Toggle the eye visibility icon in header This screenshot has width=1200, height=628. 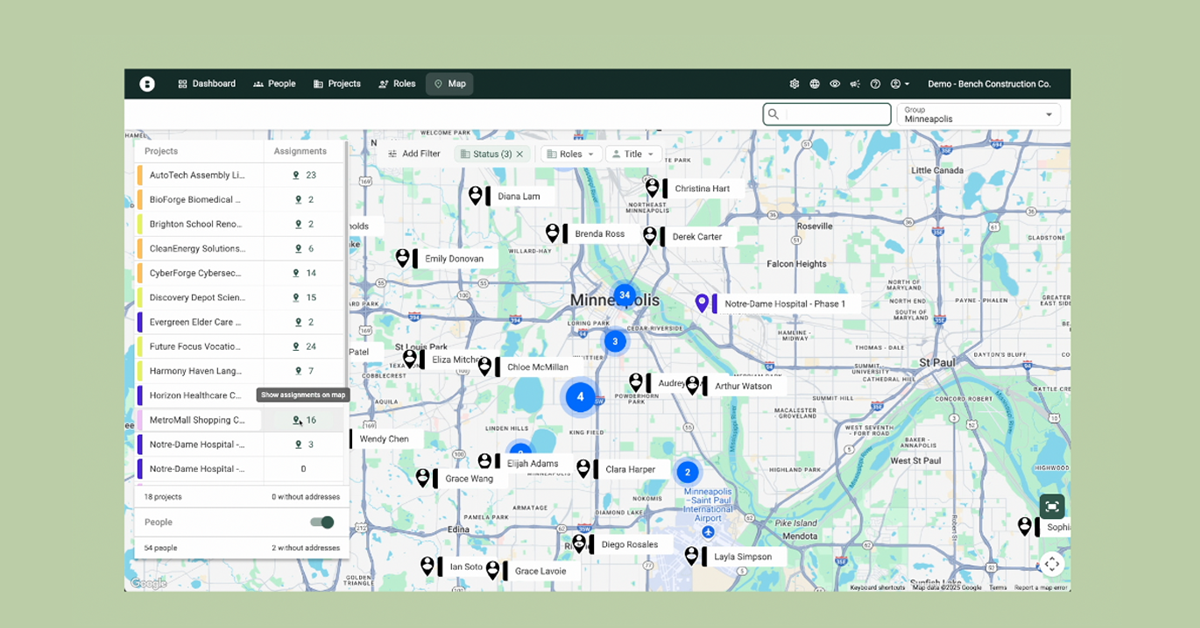[835, 84]
